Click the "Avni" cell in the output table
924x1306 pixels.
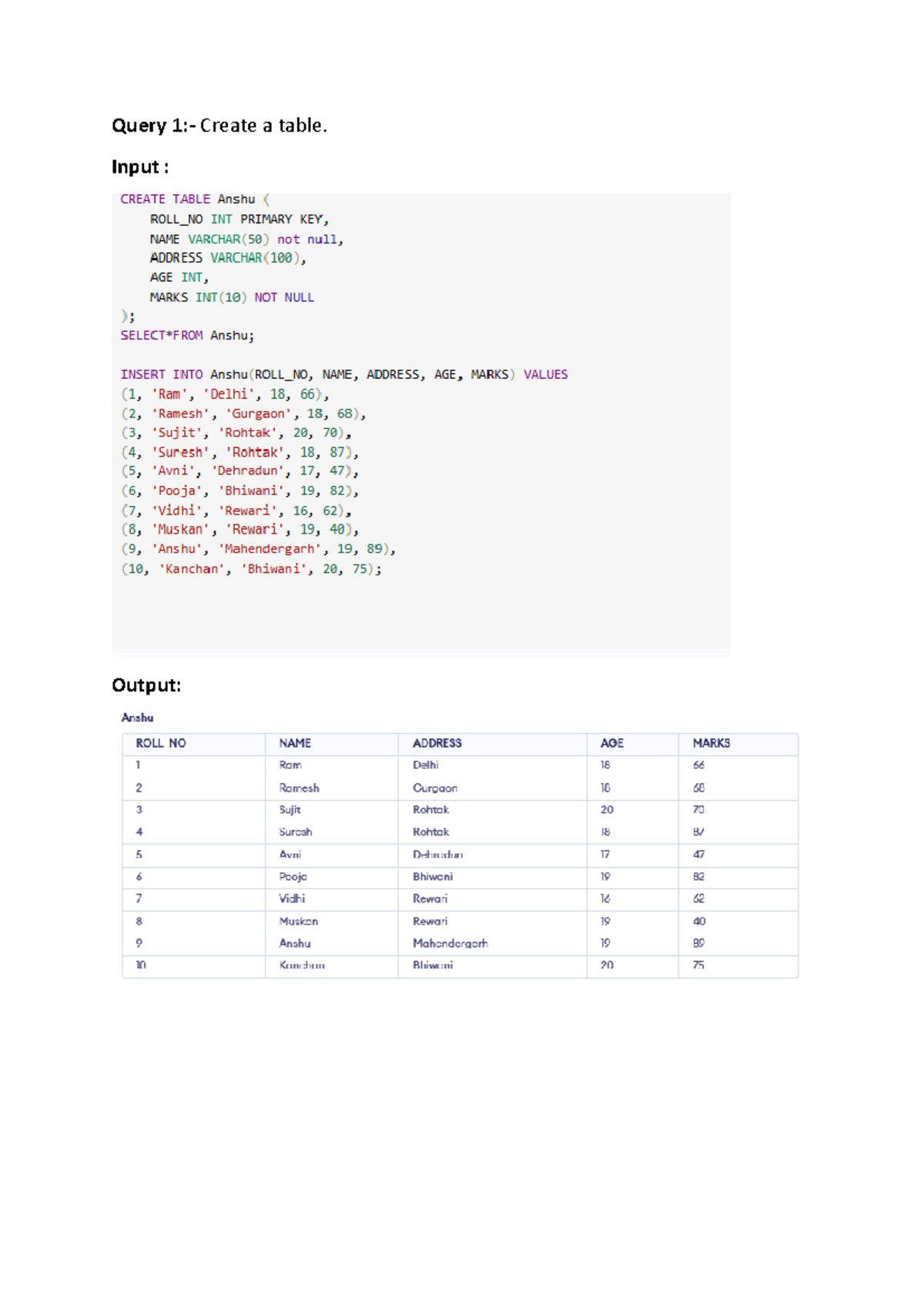[290, 855]
